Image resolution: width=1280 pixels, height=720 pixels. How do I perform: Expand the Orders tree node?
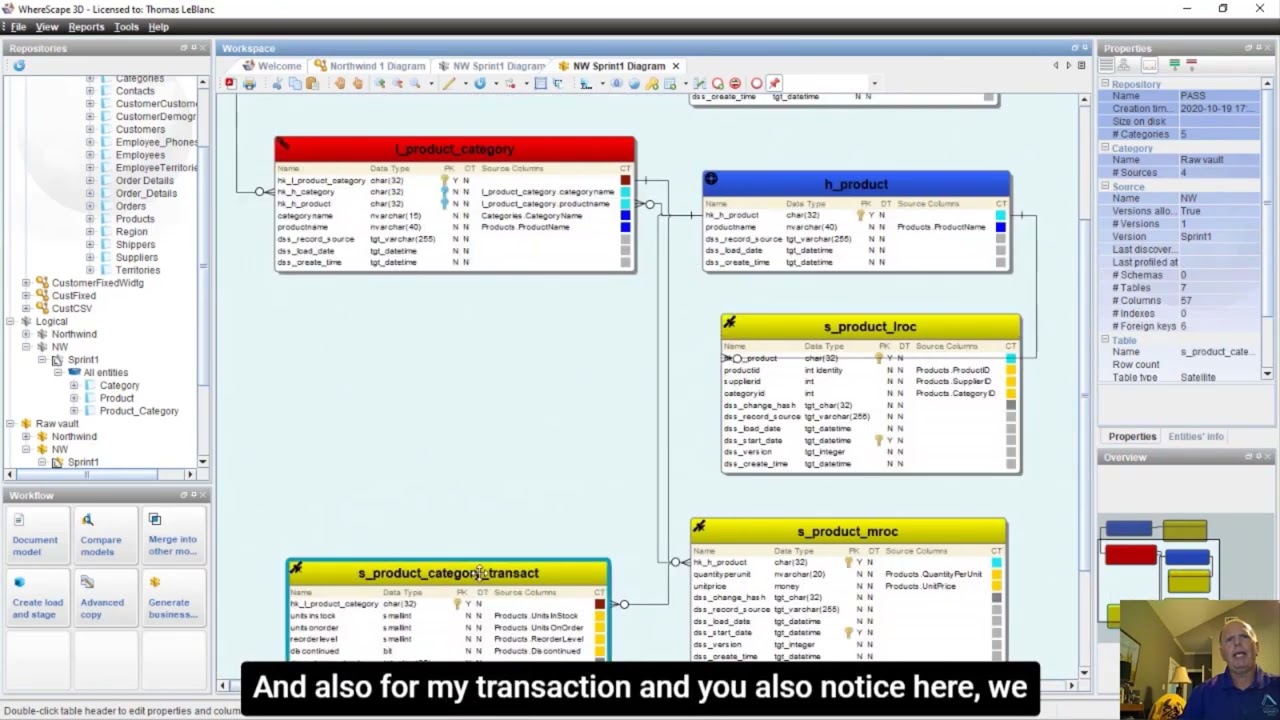coord(90,206)
